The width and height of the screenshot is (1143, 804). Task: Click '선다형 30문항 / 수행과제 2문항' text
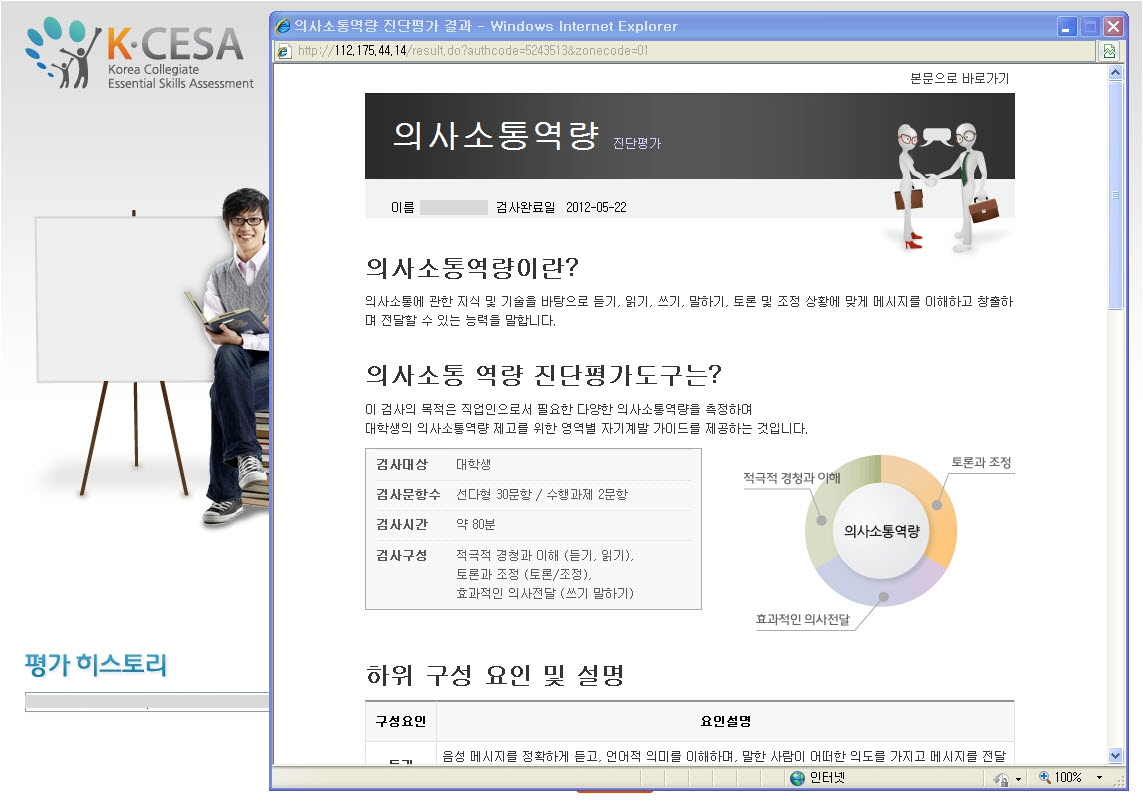(x=542, y=494)
